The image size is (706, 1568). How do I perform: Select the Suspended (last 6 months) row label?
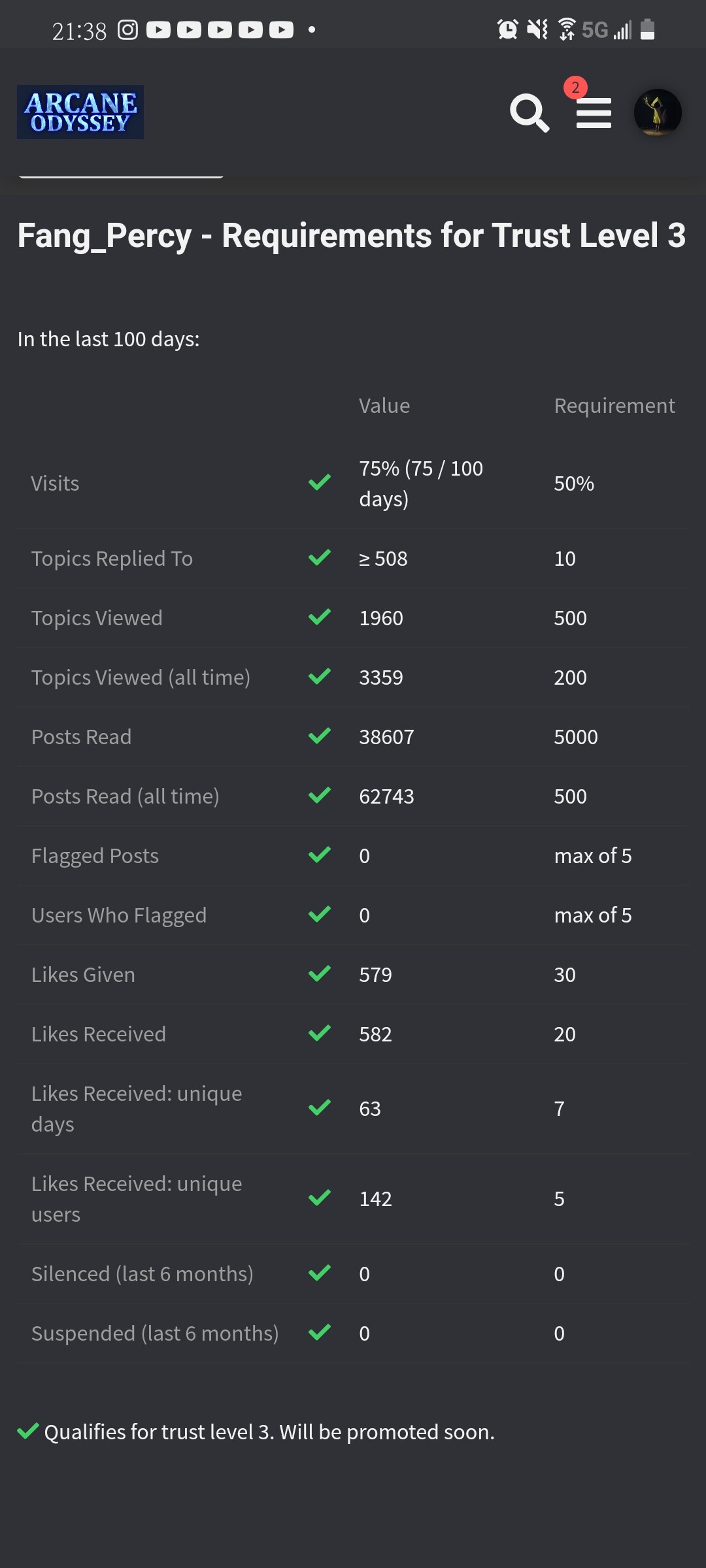click(x=155, y=1333)
